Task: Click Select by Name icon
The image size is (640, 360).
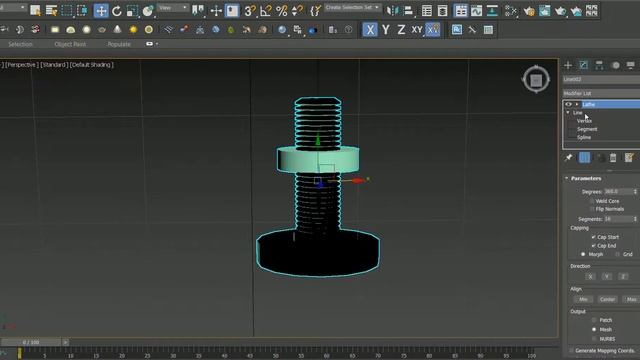Action: [51, 11]
